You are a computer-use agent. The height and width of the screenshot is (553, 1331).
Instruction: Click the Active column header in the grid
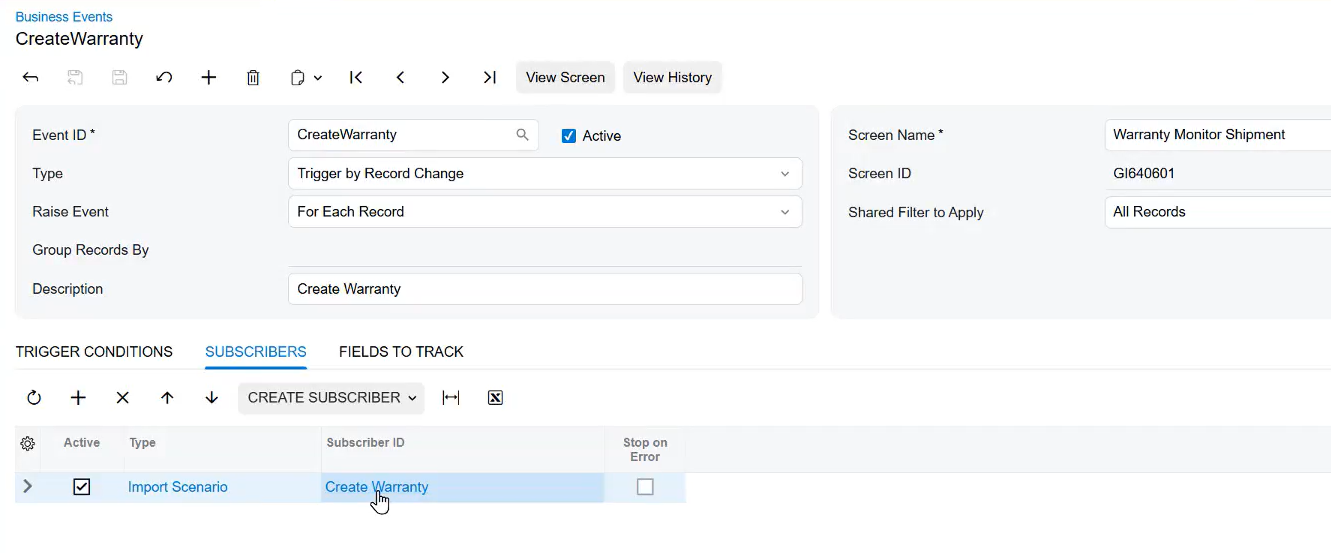(82, 443)
